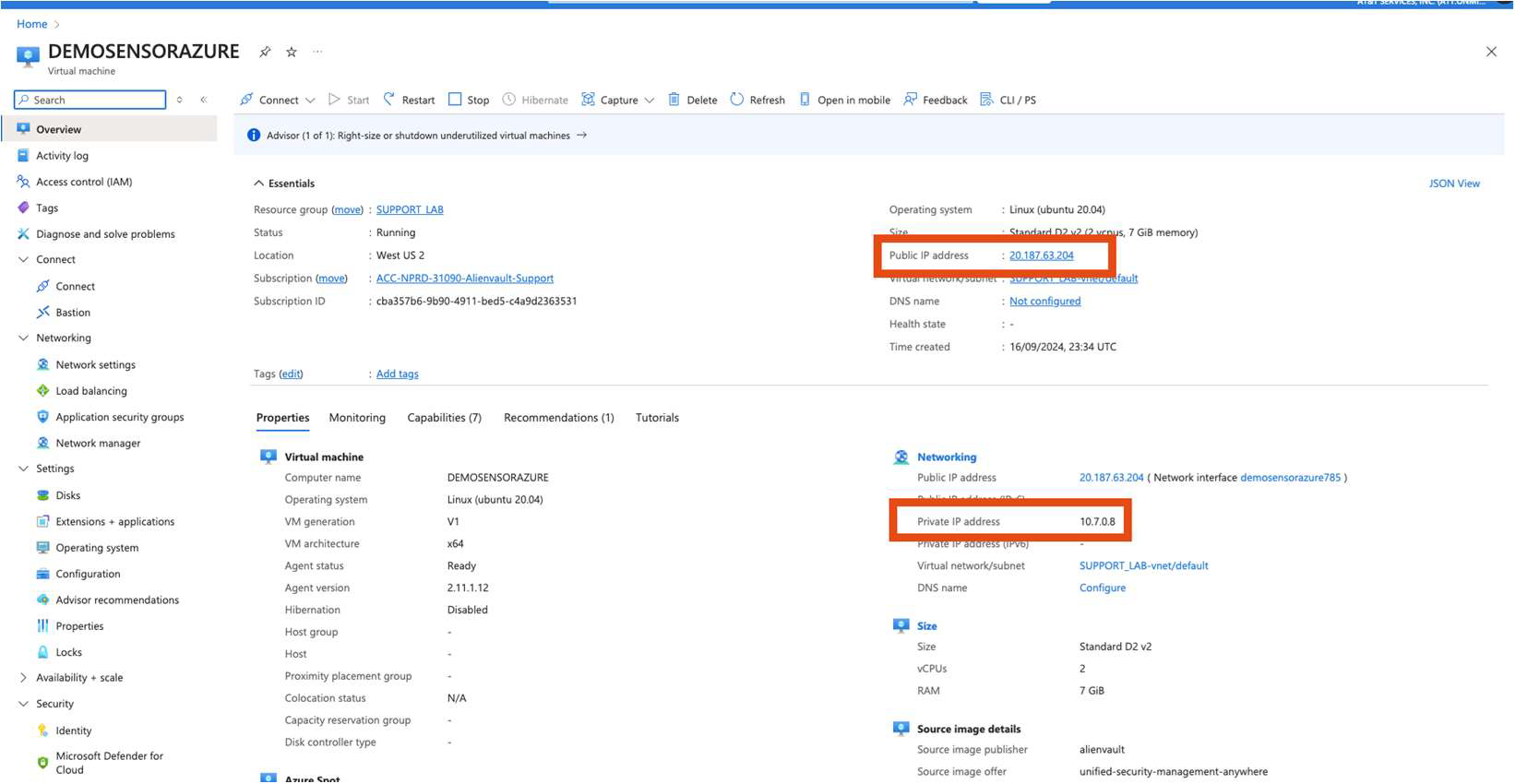Delete the virtual machine
Viewport: 1515px width, 784px height.
(693, 100)
